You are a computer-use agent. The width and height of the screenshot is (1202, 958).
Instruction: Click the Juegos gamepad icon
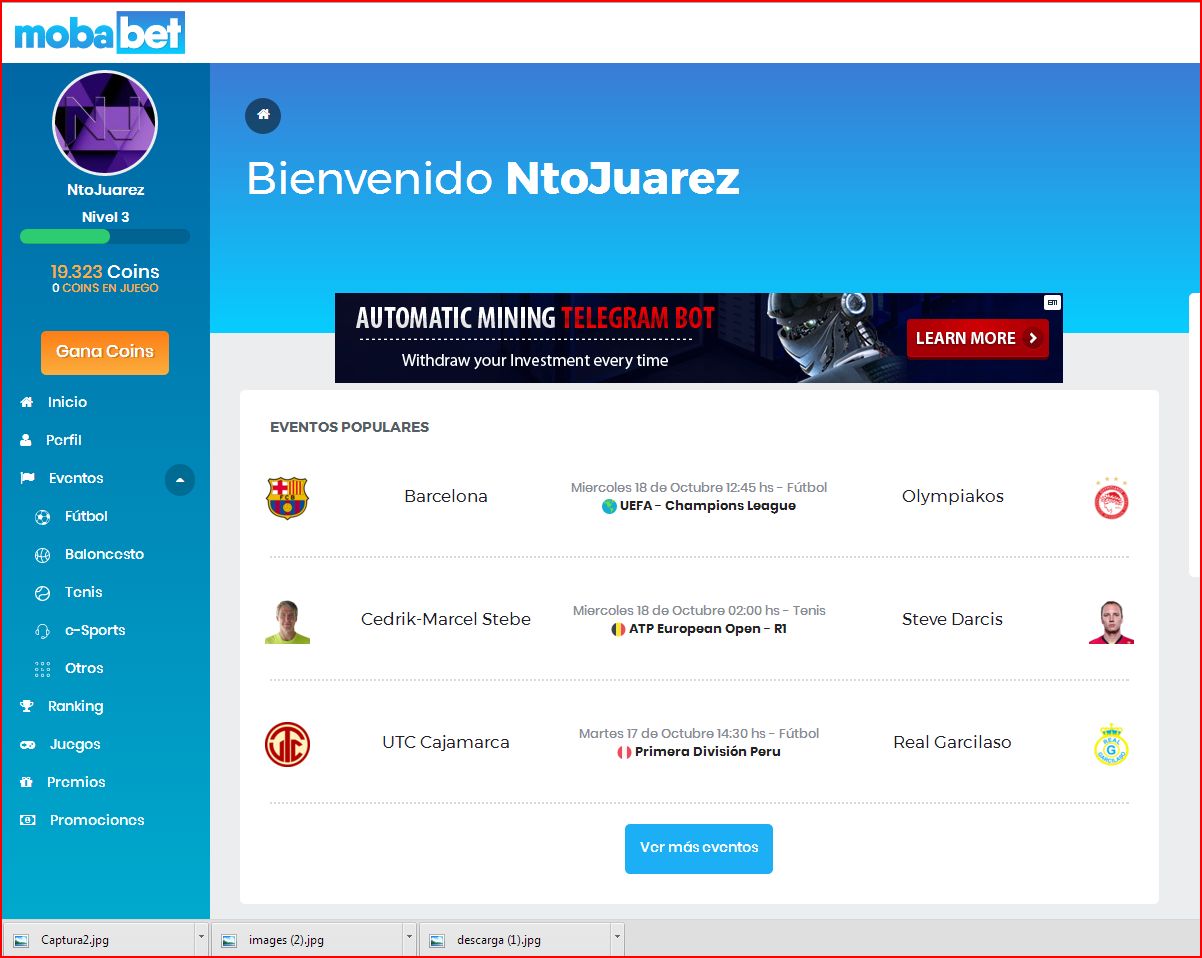[x=28, y=744]
